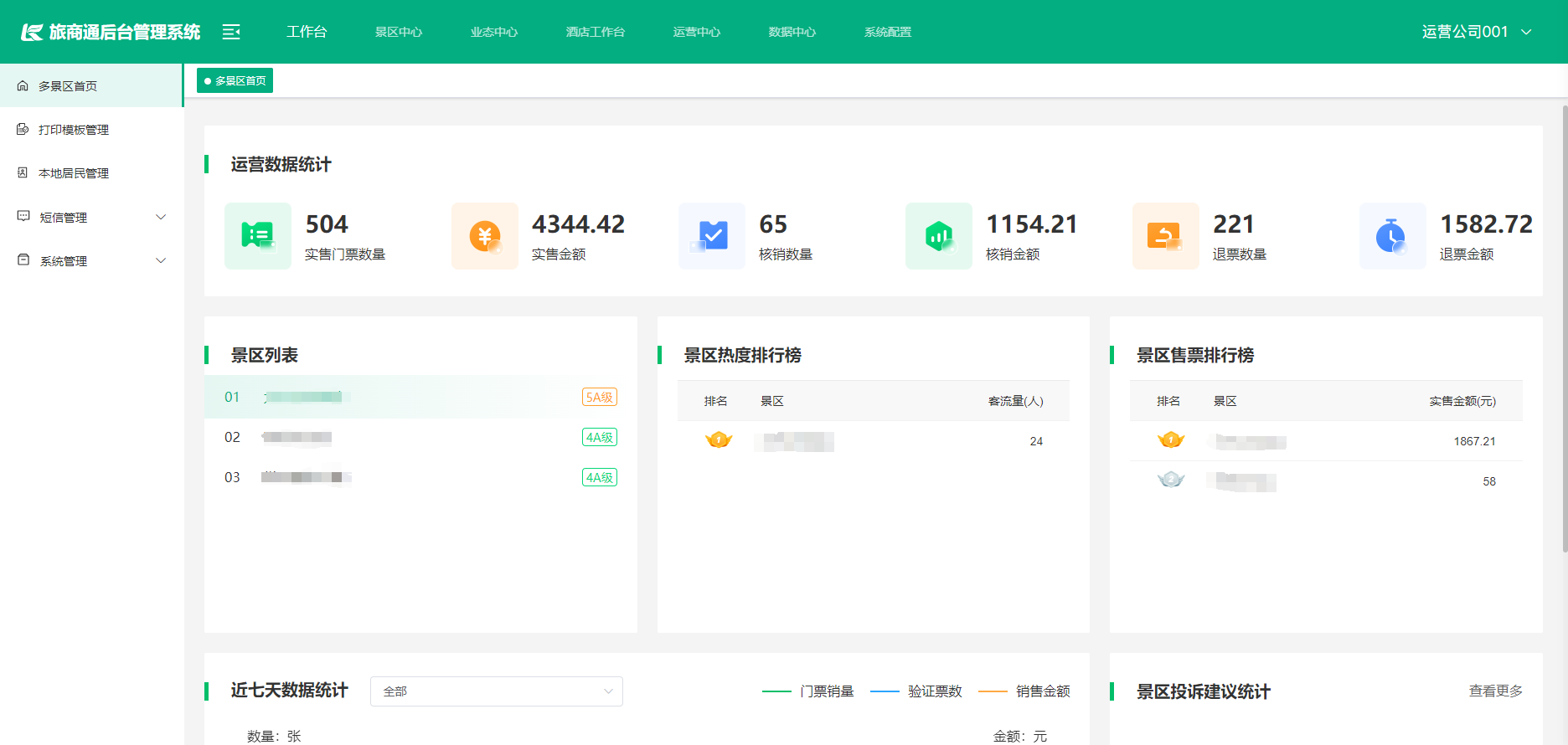The image size is (1568, 745).
Task: Select the 多景区首页 page tab
Action: point(235,80)
